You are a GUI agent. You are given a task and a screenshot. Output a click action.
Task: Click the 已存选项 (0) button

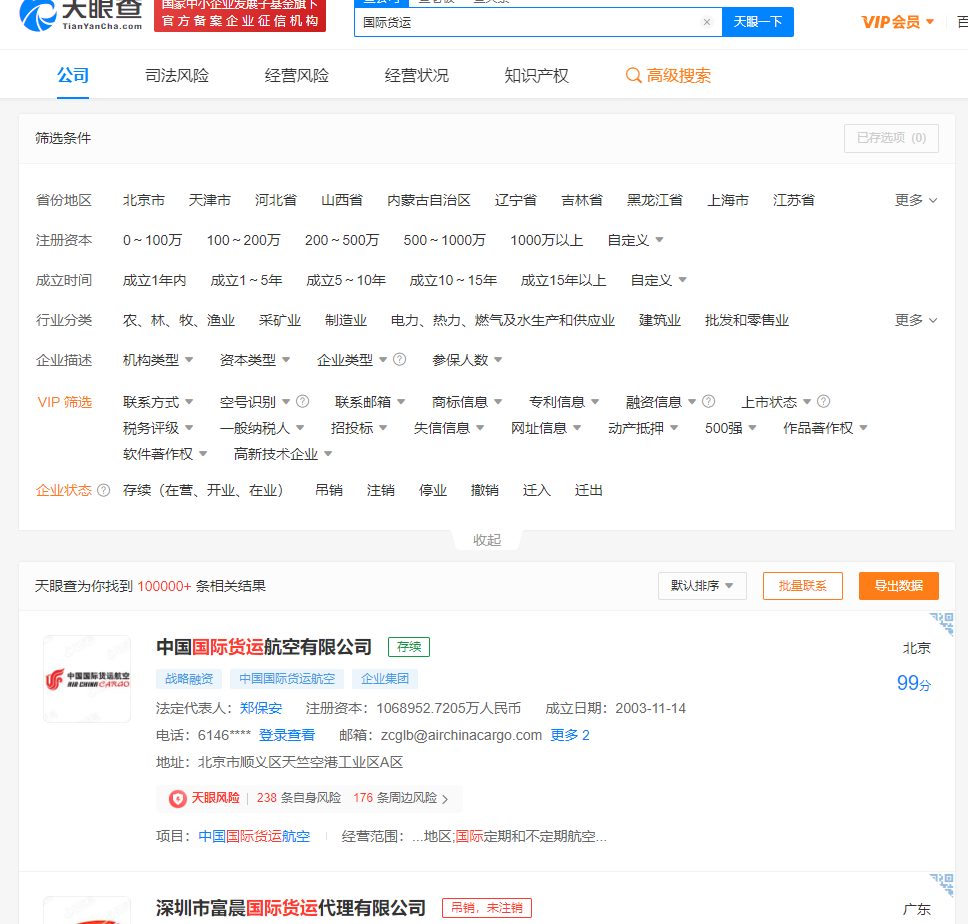[891, 138]
